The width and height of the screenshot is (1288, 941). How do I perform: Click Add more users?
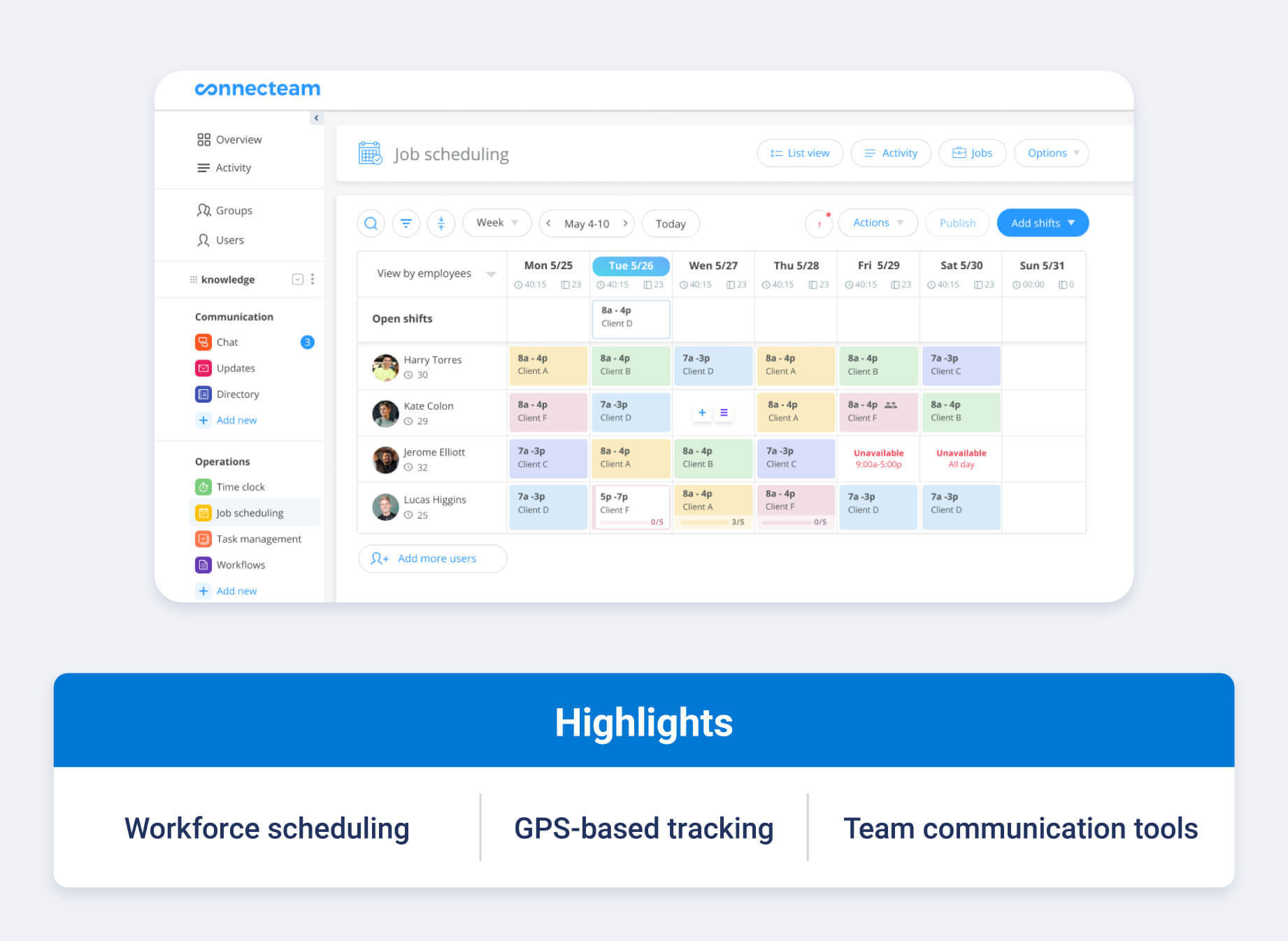click(432, 559)
